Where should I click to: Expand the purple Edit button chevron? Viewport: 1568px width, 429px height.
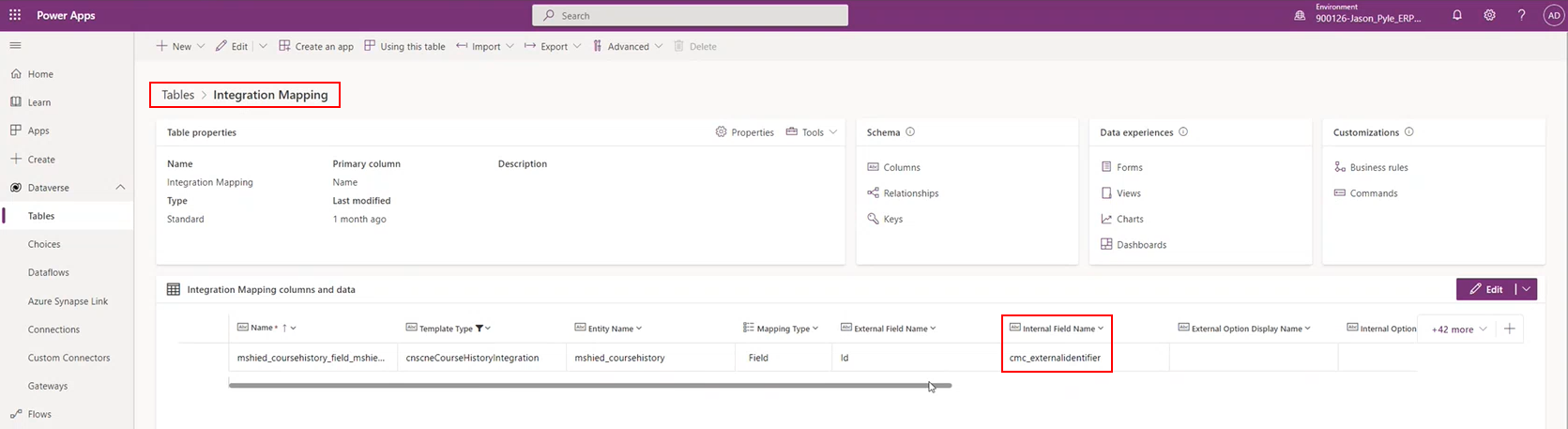point(1527,289)
